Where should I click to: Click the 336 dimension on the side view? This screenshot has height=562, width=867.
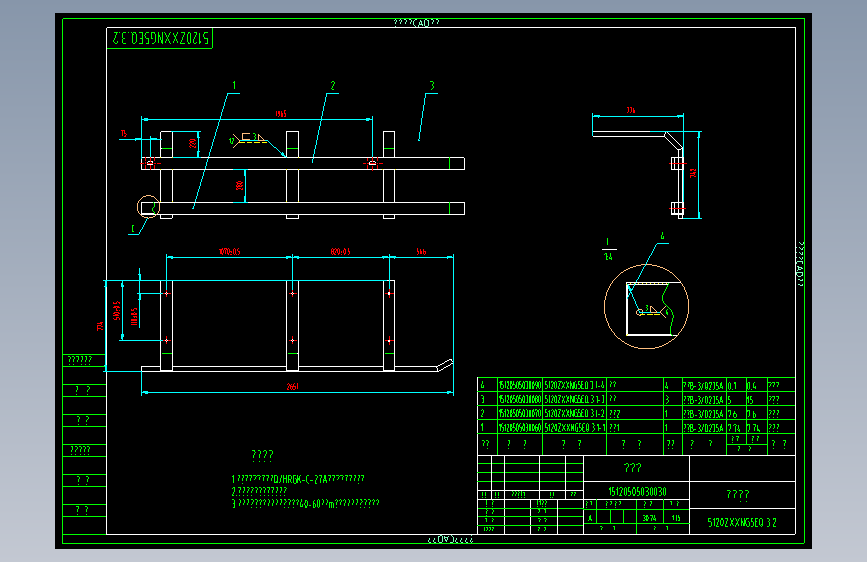point(631,110)
